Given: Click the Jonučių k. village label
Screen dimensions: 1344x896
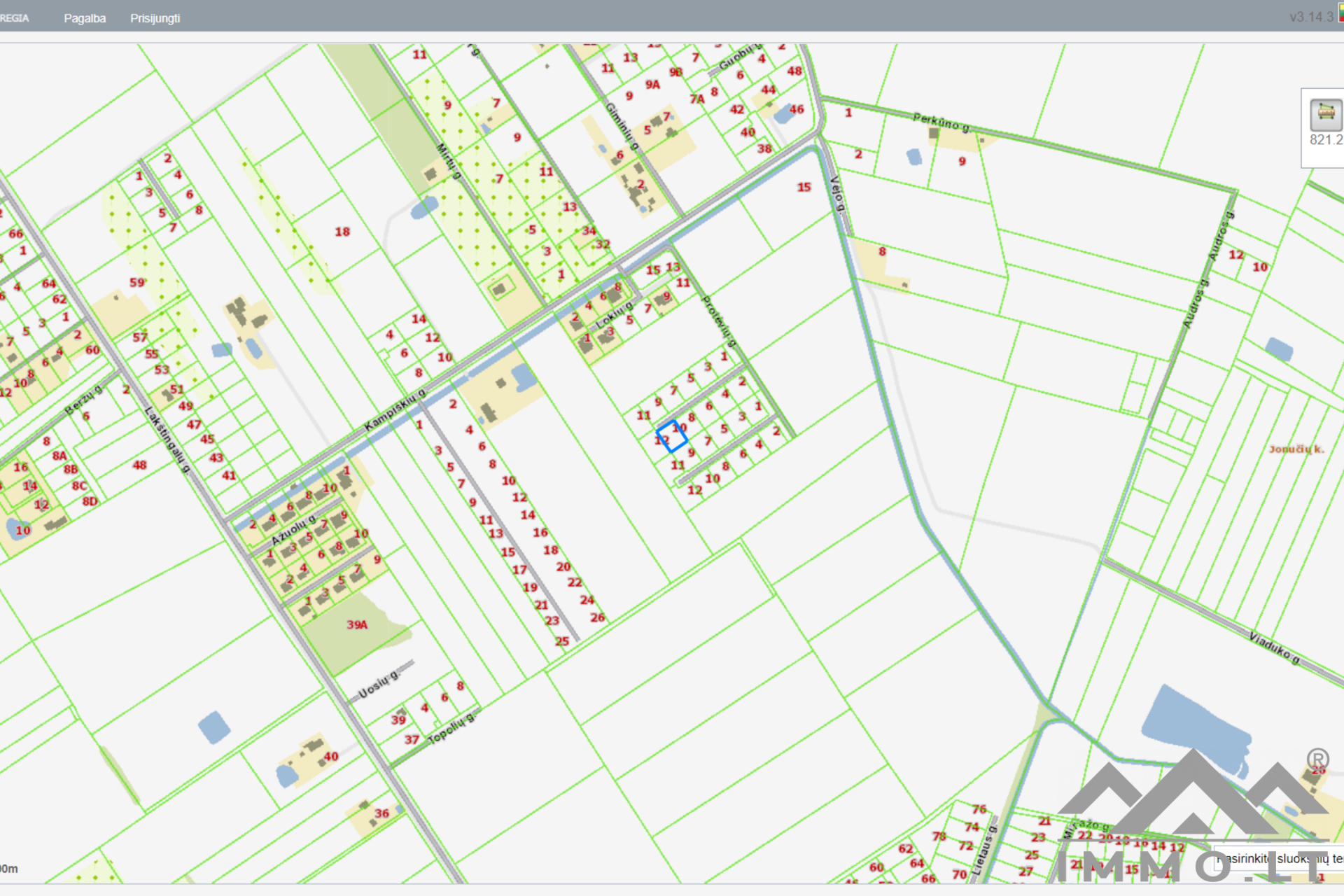Looking at the screenshot, I should click(x=1296, y=449).
